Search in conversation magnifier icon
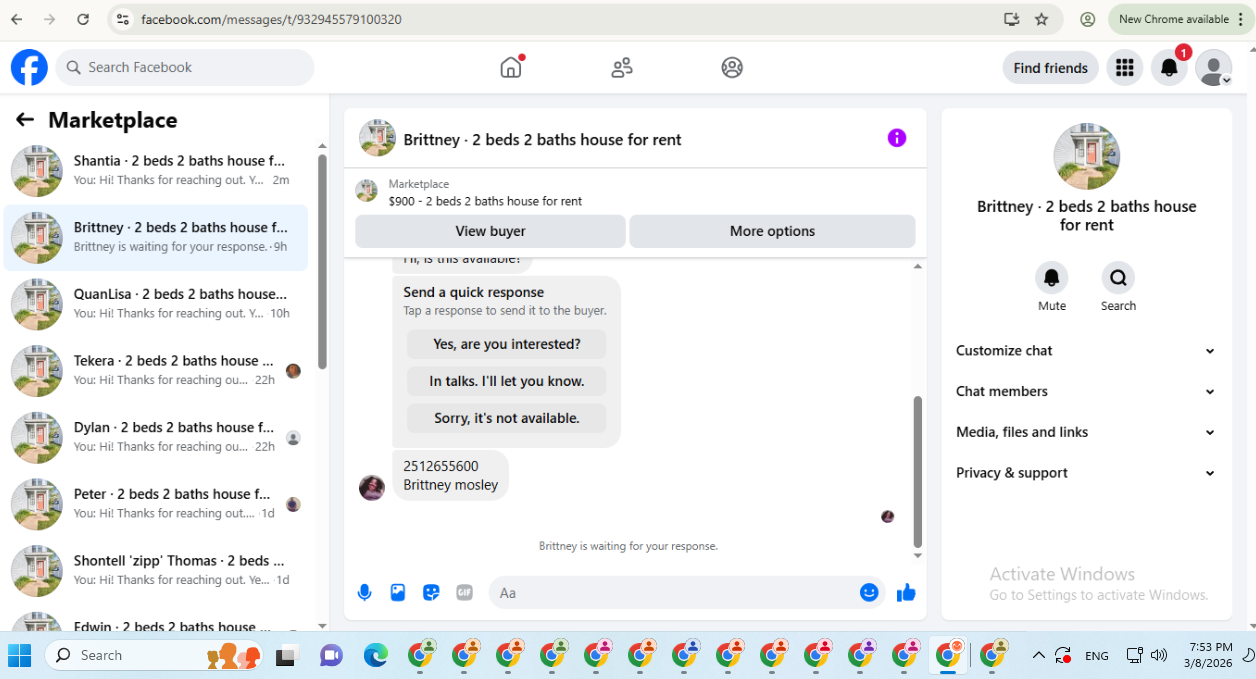This screenshot has width=1256, height=679. [1118, 277]
